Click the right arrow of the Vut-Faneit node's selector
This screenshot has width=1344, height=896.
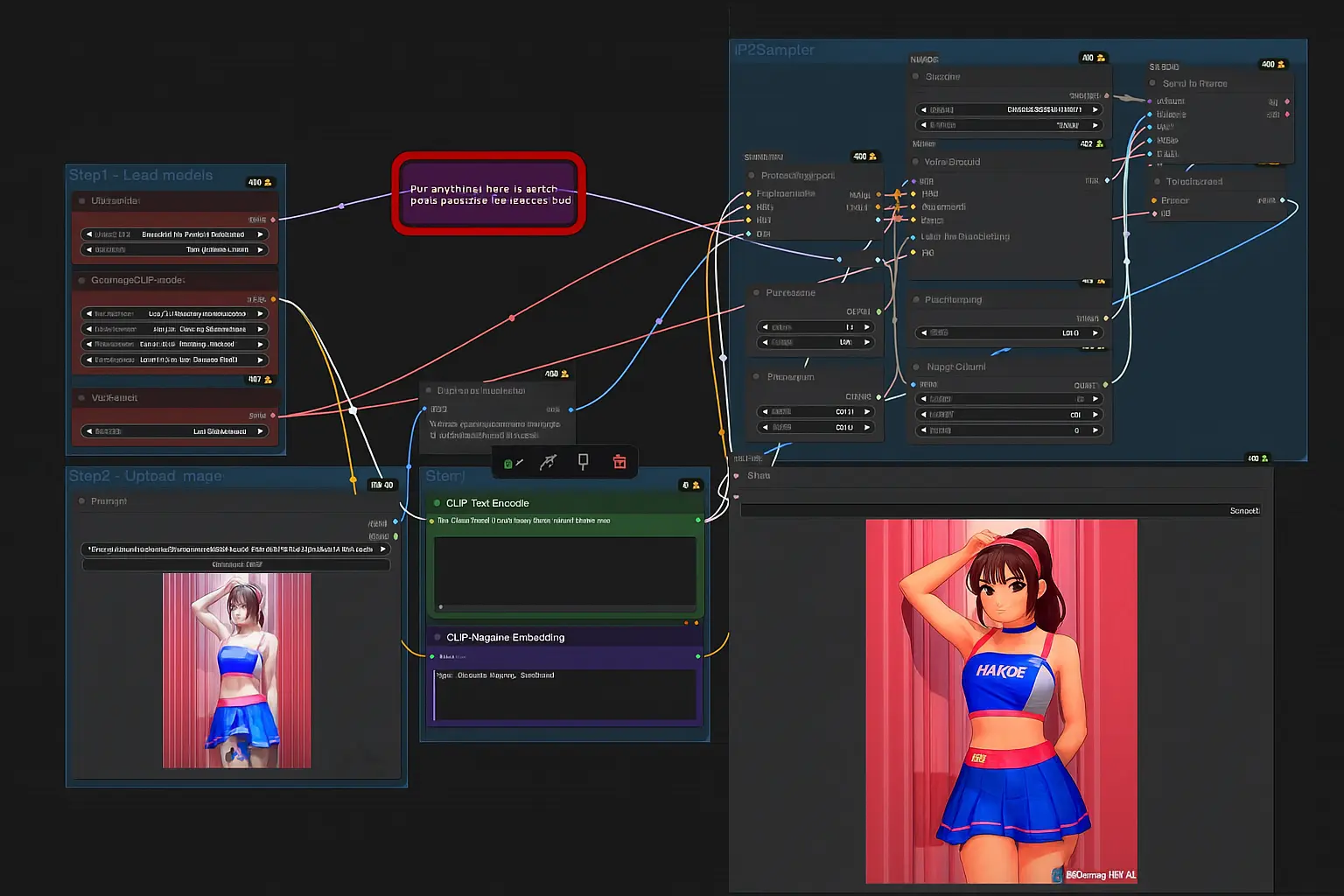(x=260, y=431)
